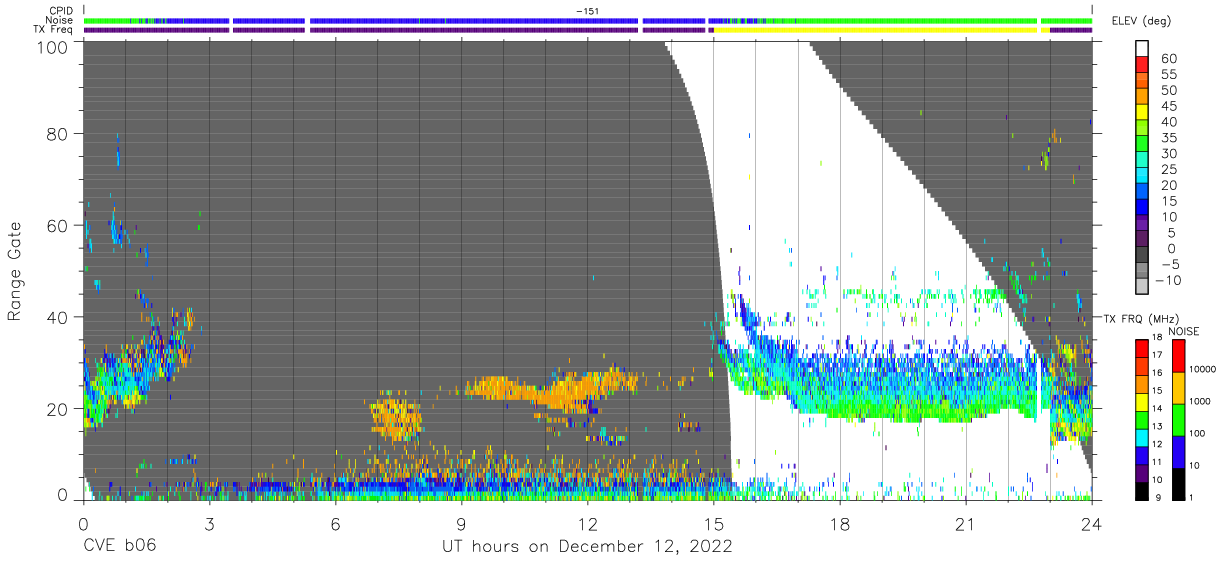Select the white swatch above ELEV 60
Image resolution: width=1228 pixels, height=567 pixels.
tap(1142, 49)
